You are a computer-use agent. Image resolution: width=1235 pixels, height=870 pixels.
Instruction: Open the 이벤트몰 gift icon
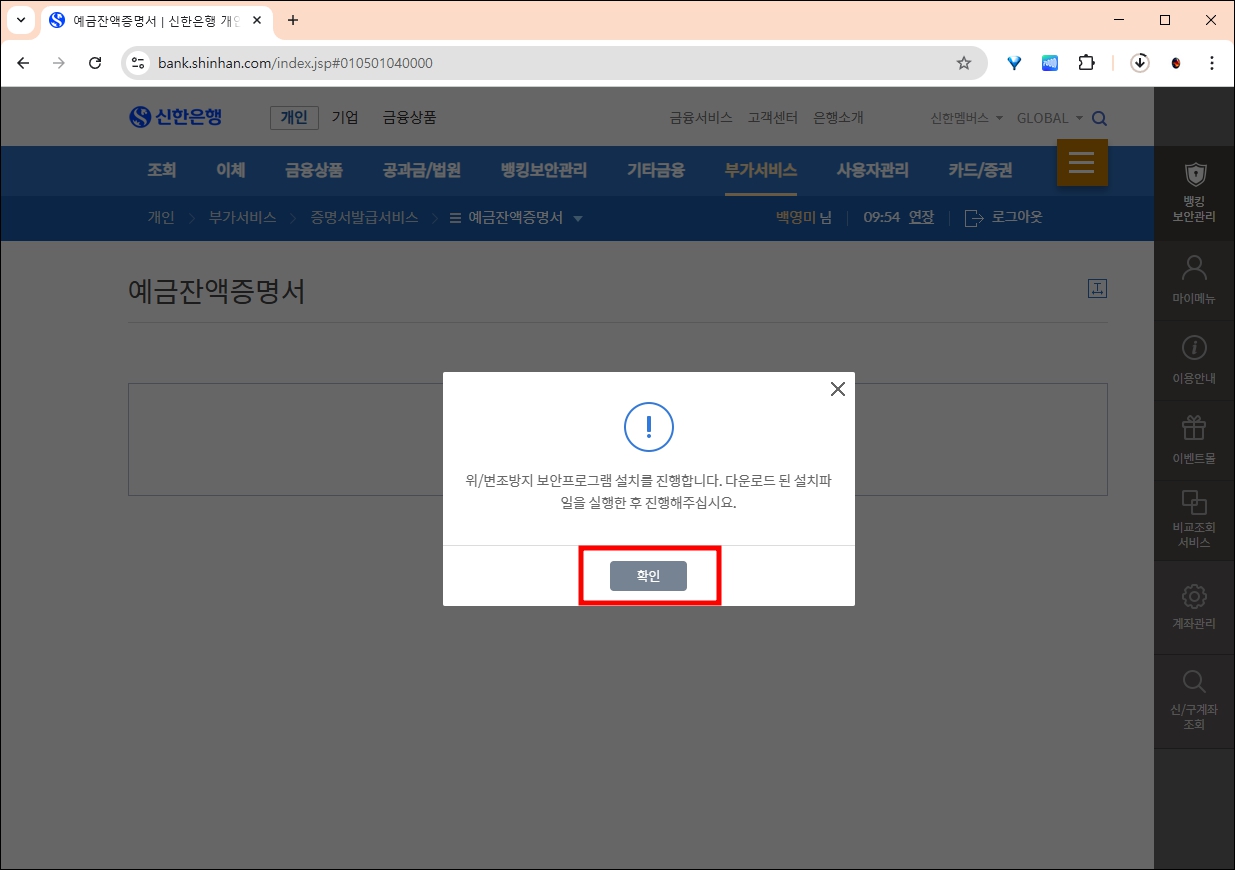click(x=1194, y=426)
